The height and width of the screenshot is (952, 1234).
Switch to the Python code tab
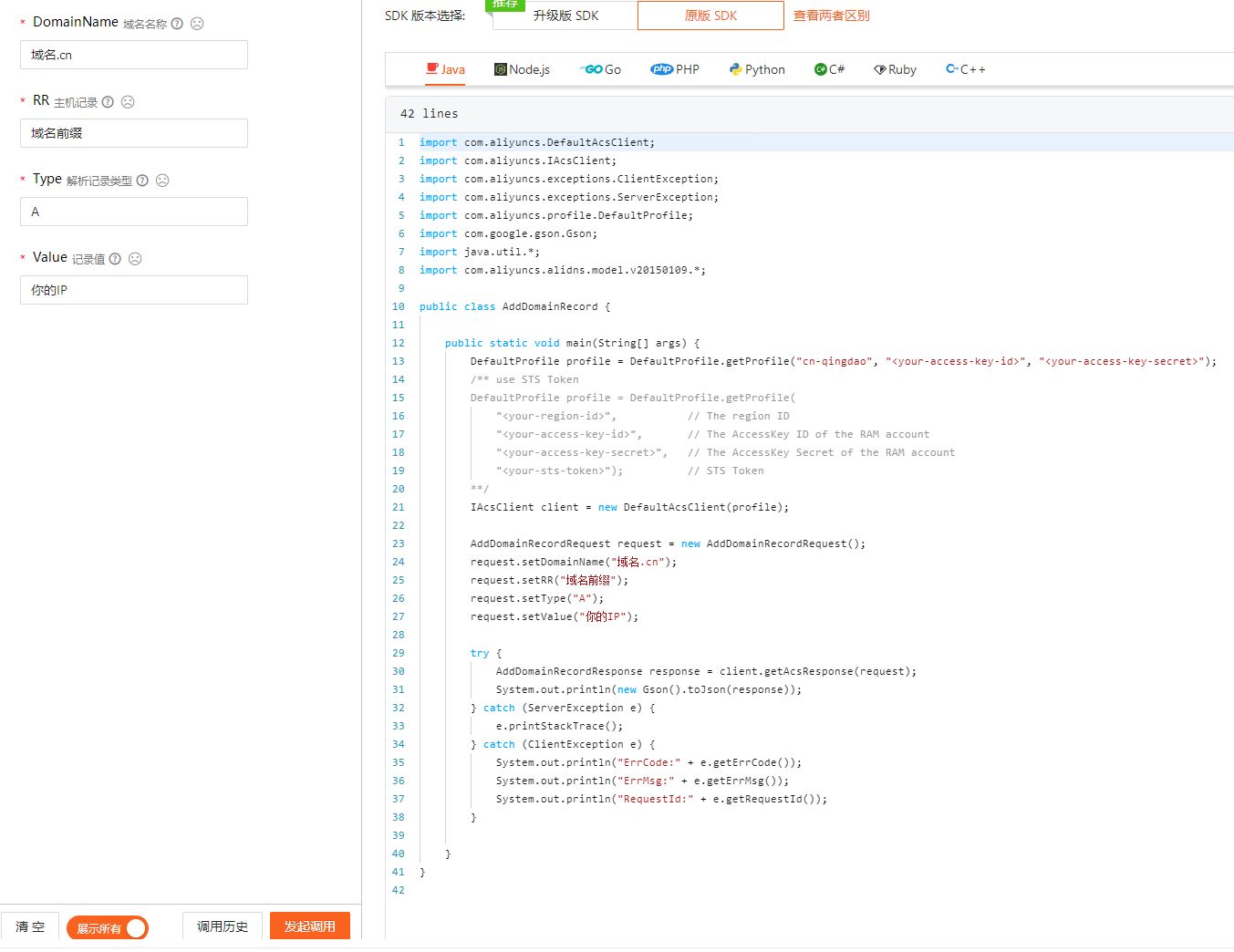pos(757,69)
